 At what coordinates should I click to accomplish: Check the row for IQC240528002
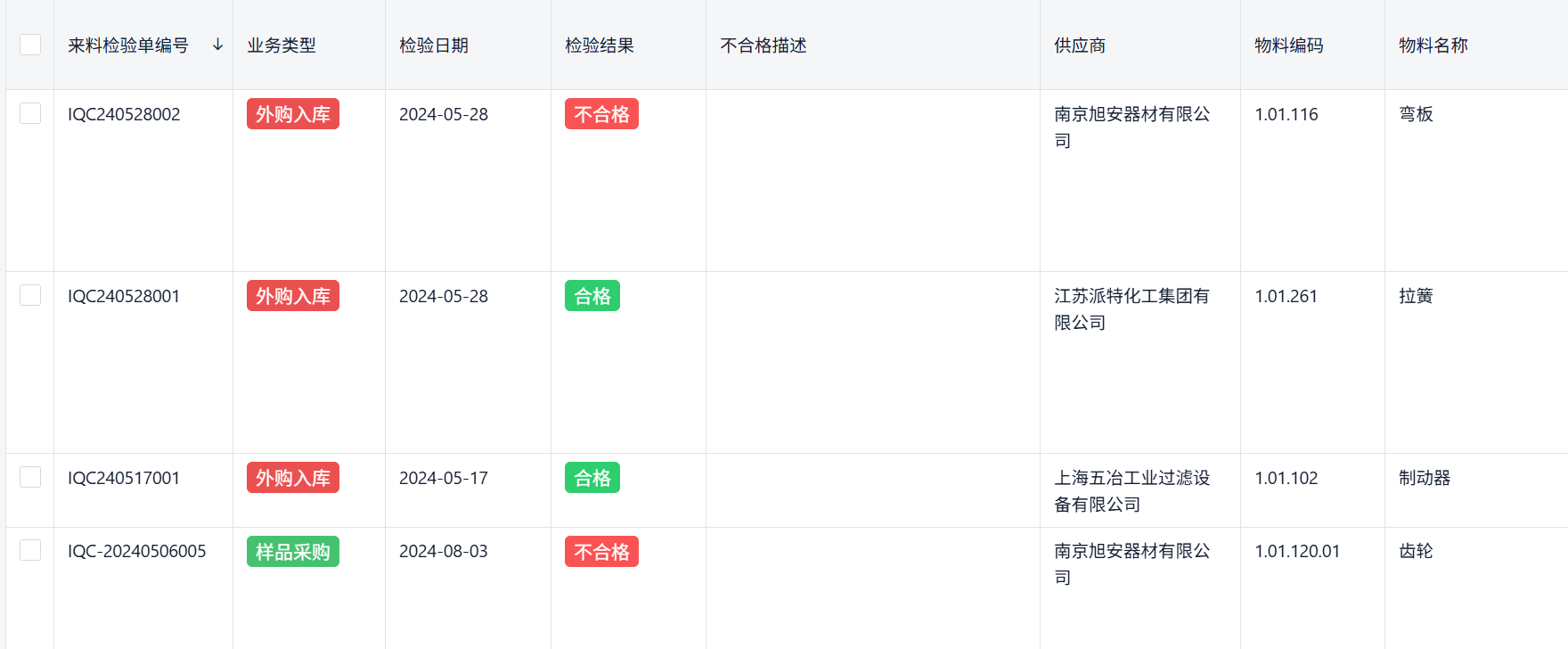point(30,113)
